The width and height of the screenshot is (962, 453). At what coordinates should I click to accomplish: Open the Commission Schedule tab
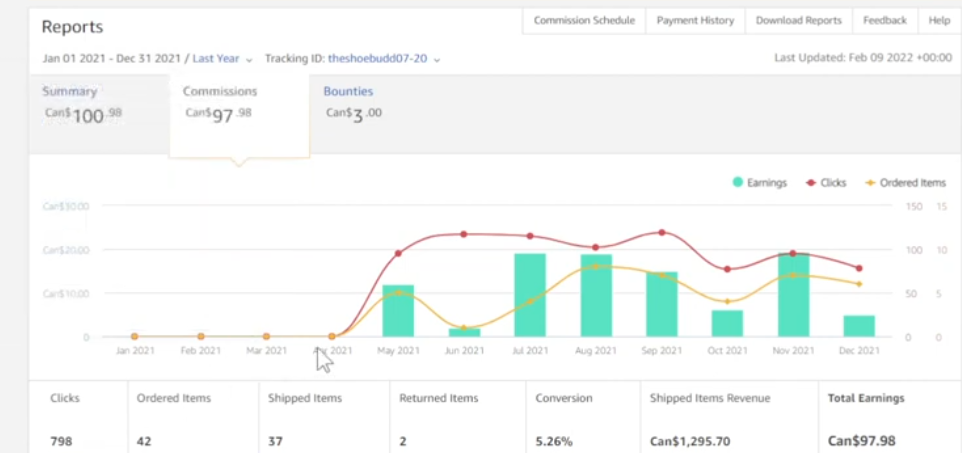pos(583,20)
